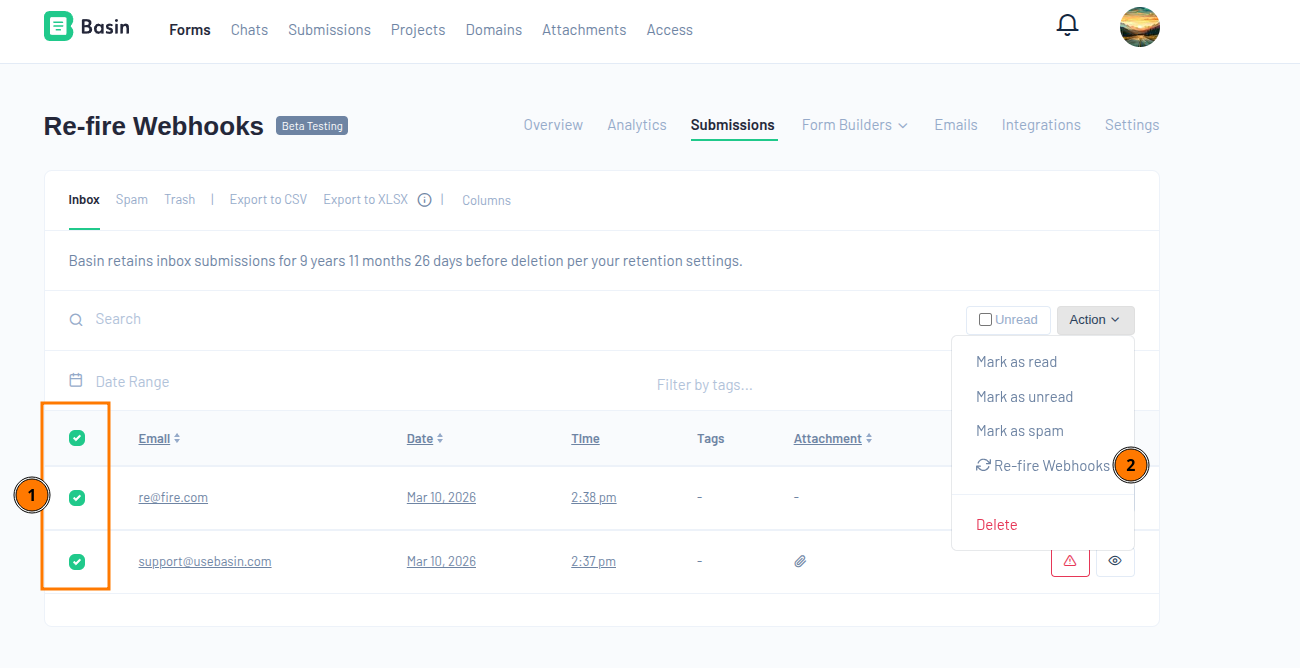The height and width of the screenshot is (668, 1300).
Task: Click the Basin logo icon
Action: (59, 27)
